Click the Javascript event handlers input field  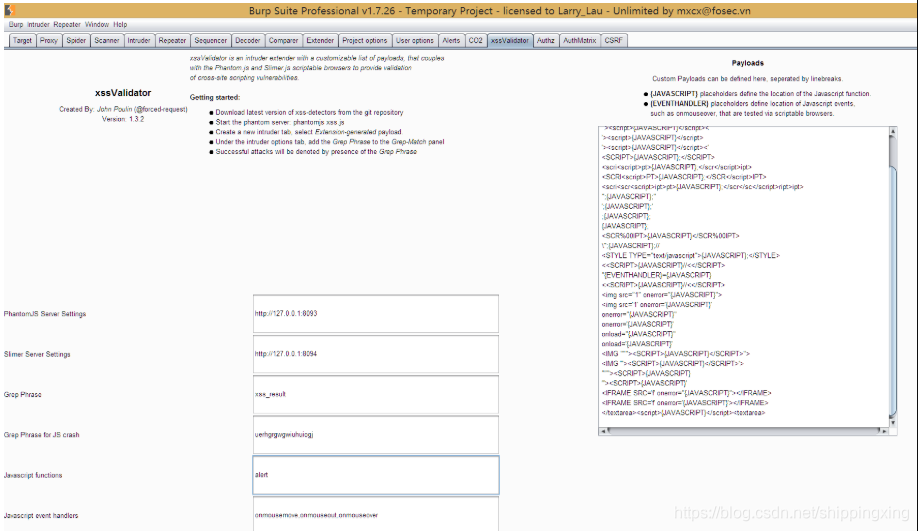click(x=376, y=514)
